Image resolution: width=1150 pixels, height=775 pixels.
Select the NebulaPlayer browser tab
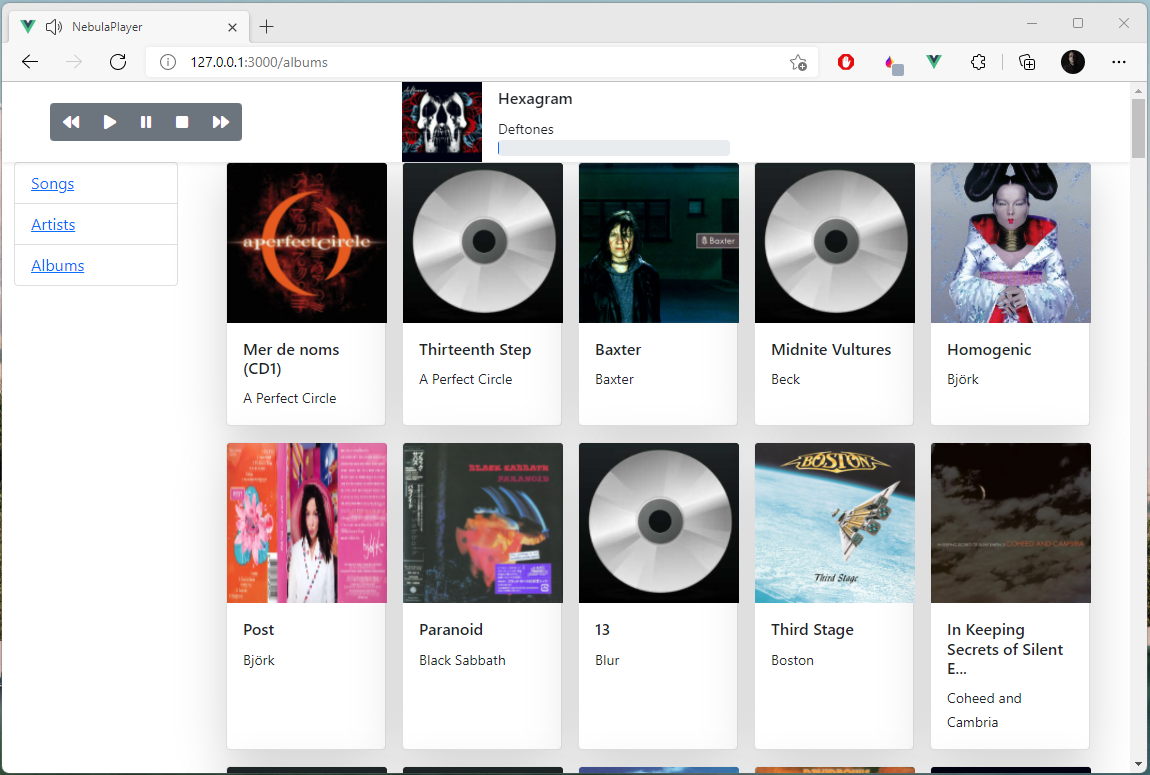(x=129, y=27)
